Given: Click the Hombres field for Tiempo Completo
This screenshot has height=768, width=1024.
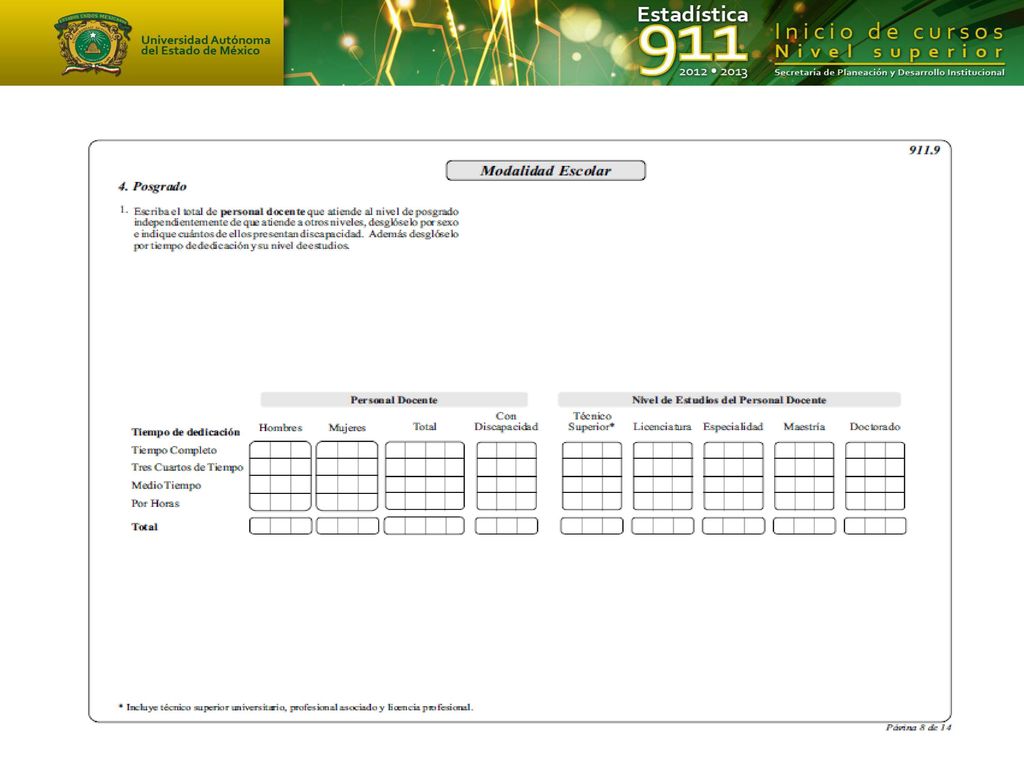Looking at the screenshot, I should (280, 450).
